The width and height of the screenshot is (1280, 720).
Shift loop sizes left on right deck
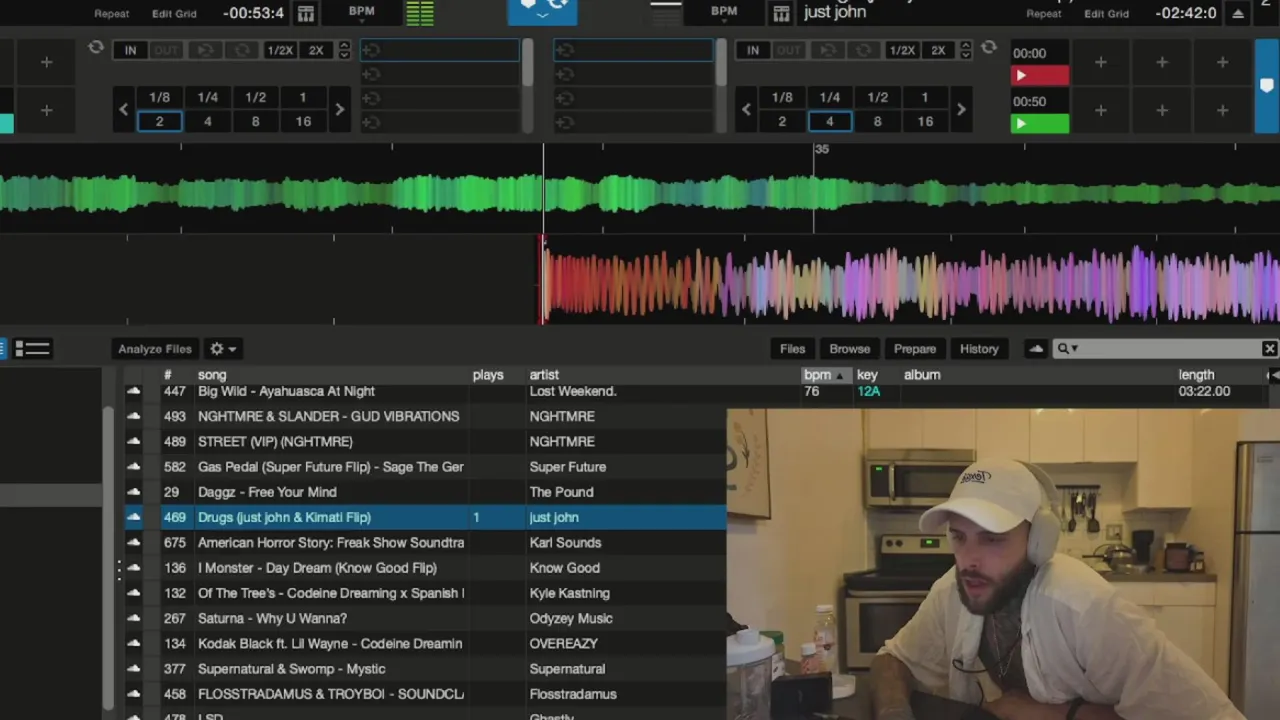click(746, 109)
